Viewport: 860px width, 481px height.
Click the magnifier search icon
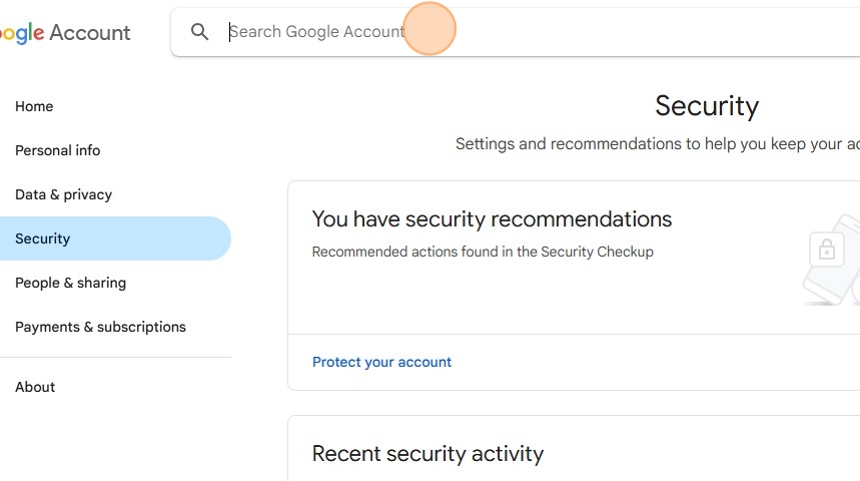point(200,32)
